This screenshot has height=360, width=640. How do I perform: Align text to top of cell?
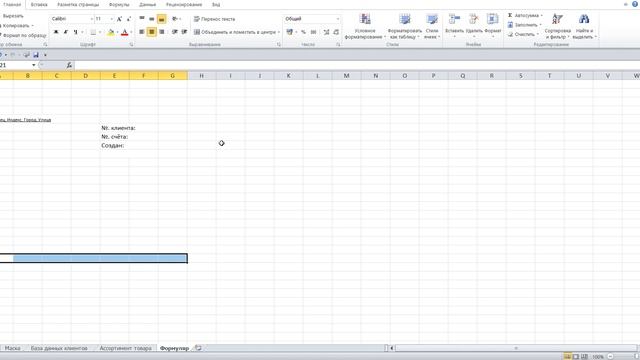tap(142, 19)
